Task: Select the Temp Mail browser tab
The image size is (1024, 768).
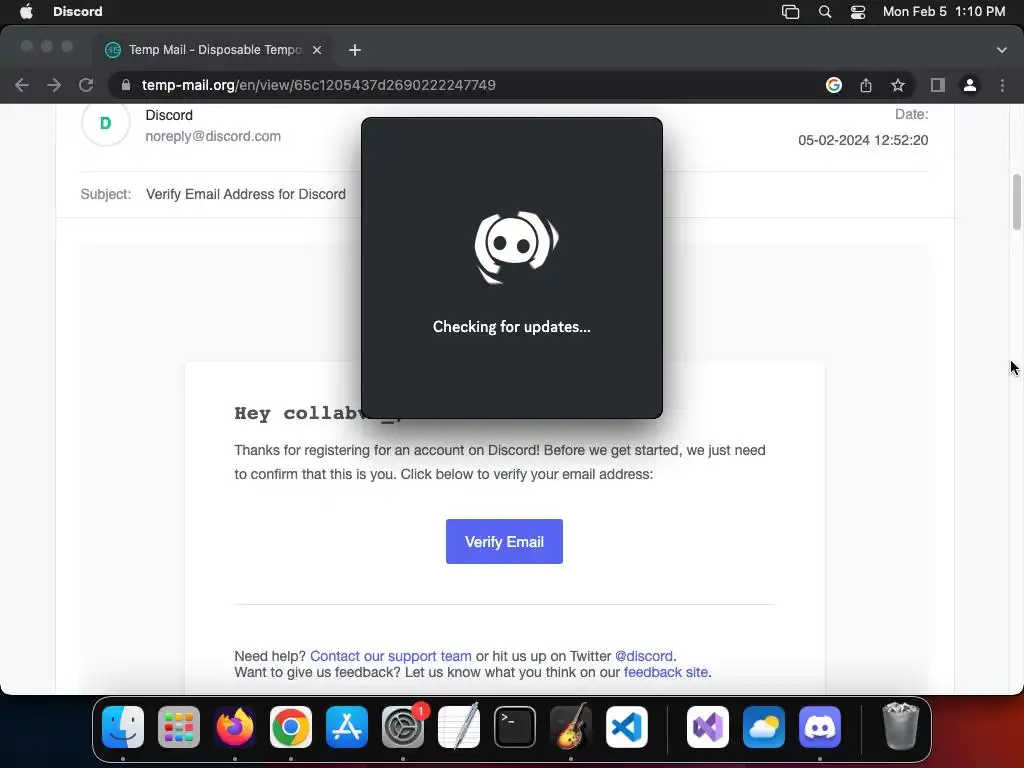Action: coord(214,50)
